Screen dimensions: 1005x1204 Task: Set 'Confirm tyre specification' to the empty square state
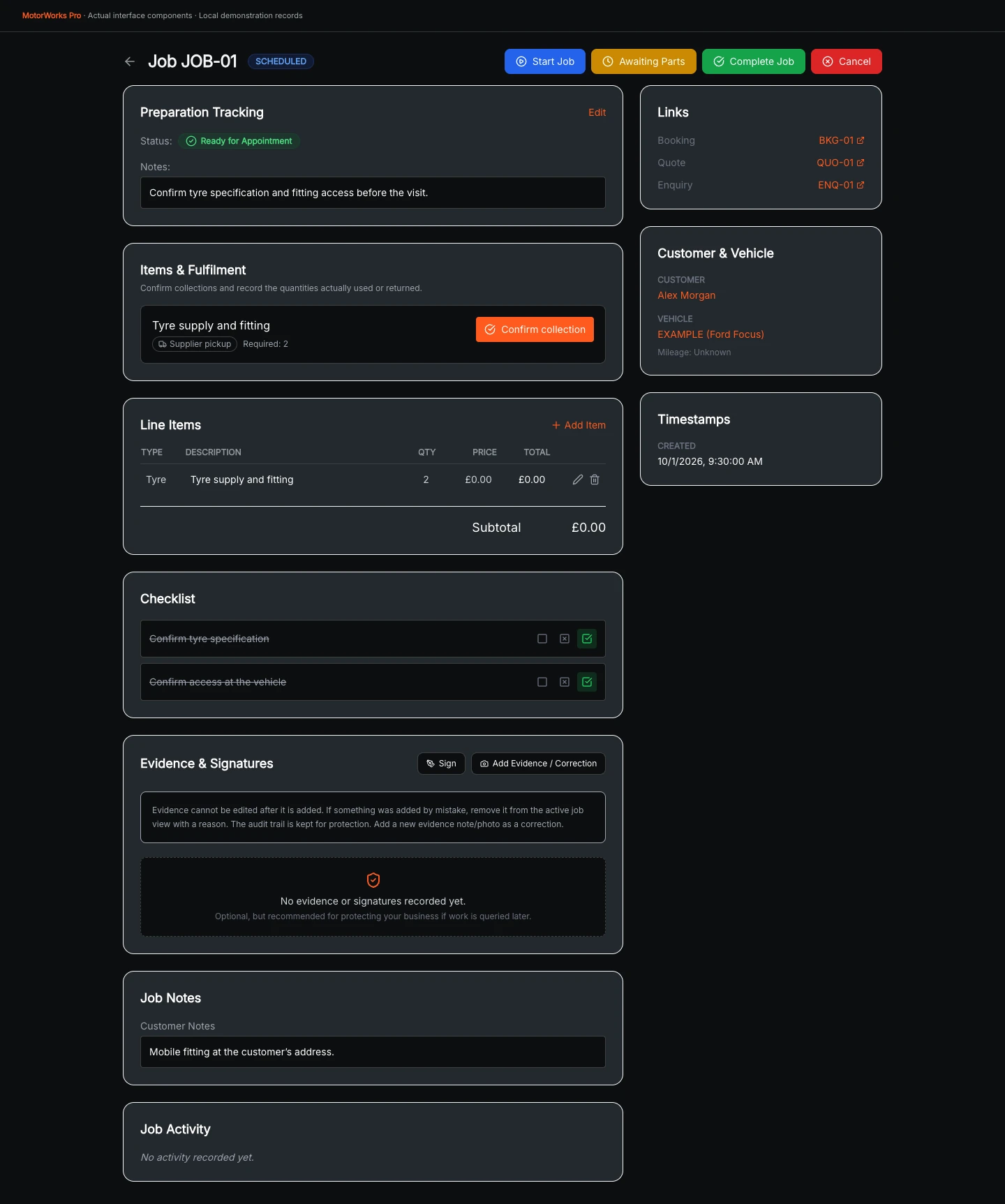click(542, 639)
